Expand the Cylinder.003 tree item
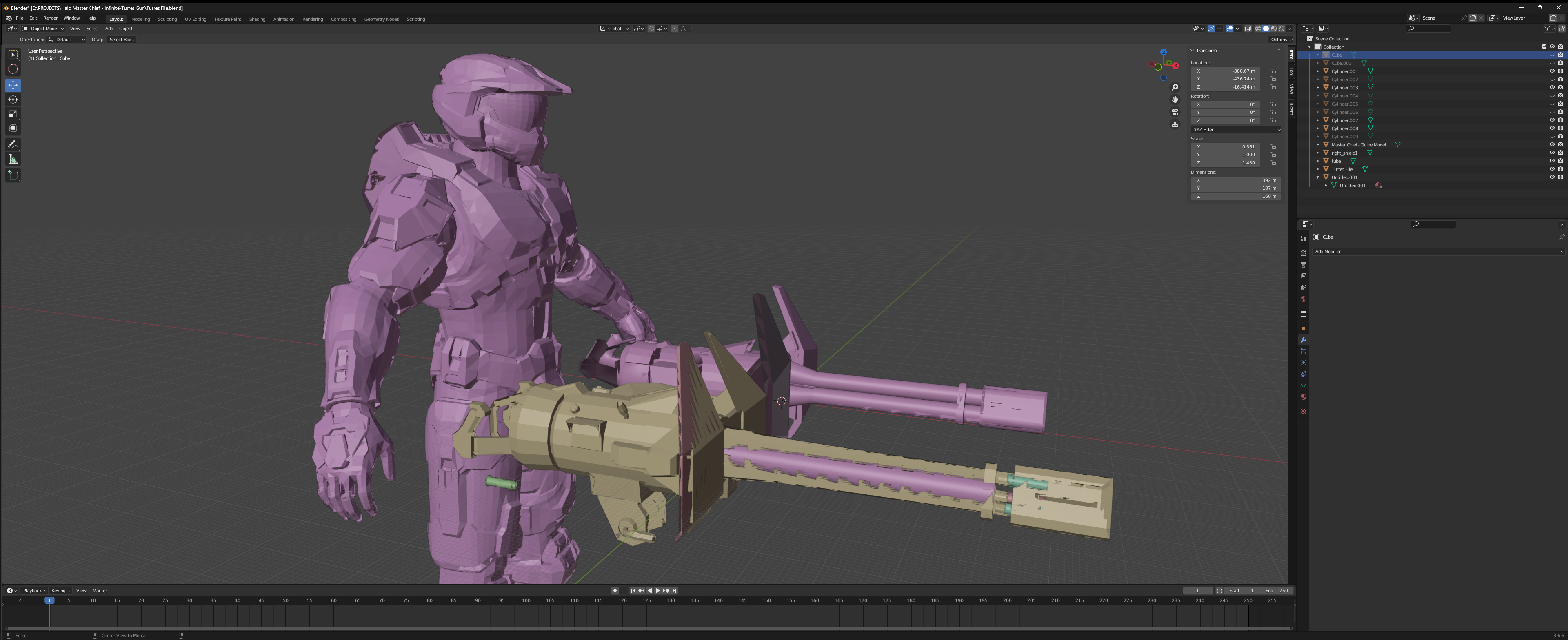 1318,88
